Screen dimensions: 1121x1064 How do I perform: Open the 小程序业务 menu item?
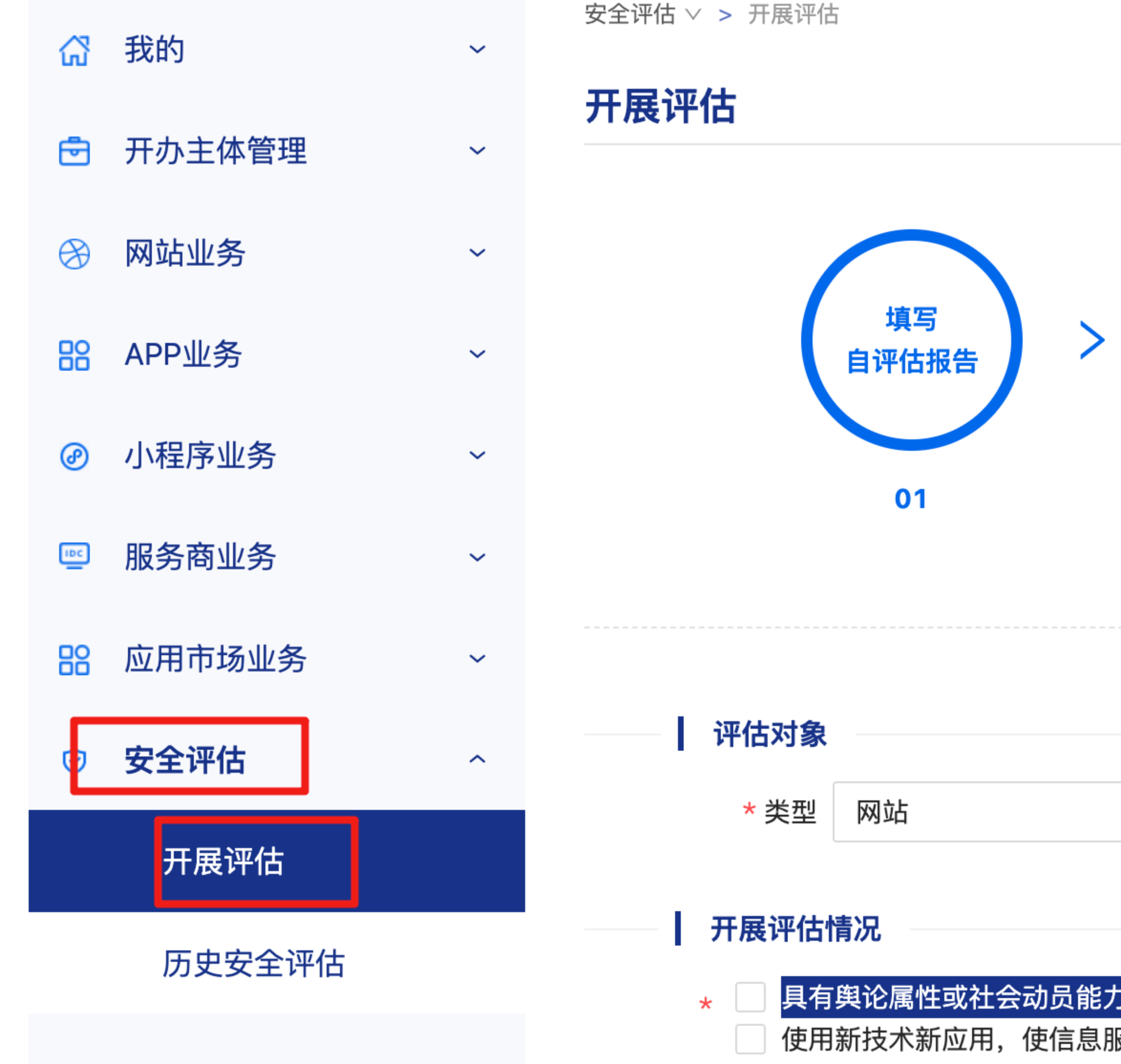coord(277,456)
